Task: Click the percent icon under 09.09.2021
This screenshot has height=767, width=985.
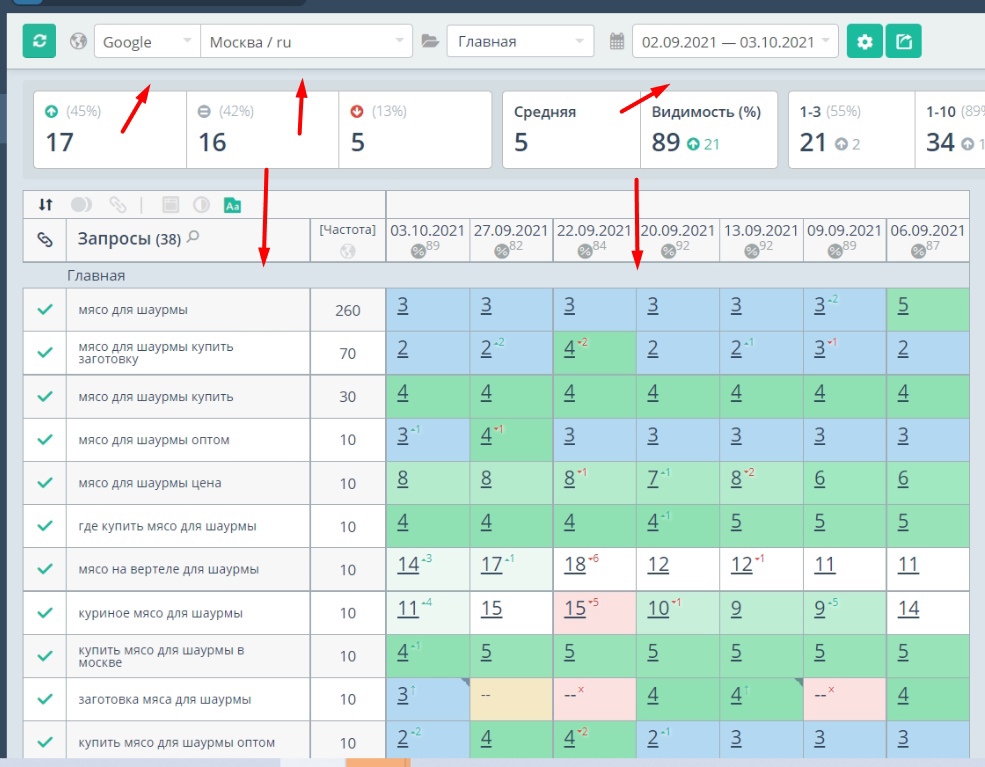Action: pos(835,251)
